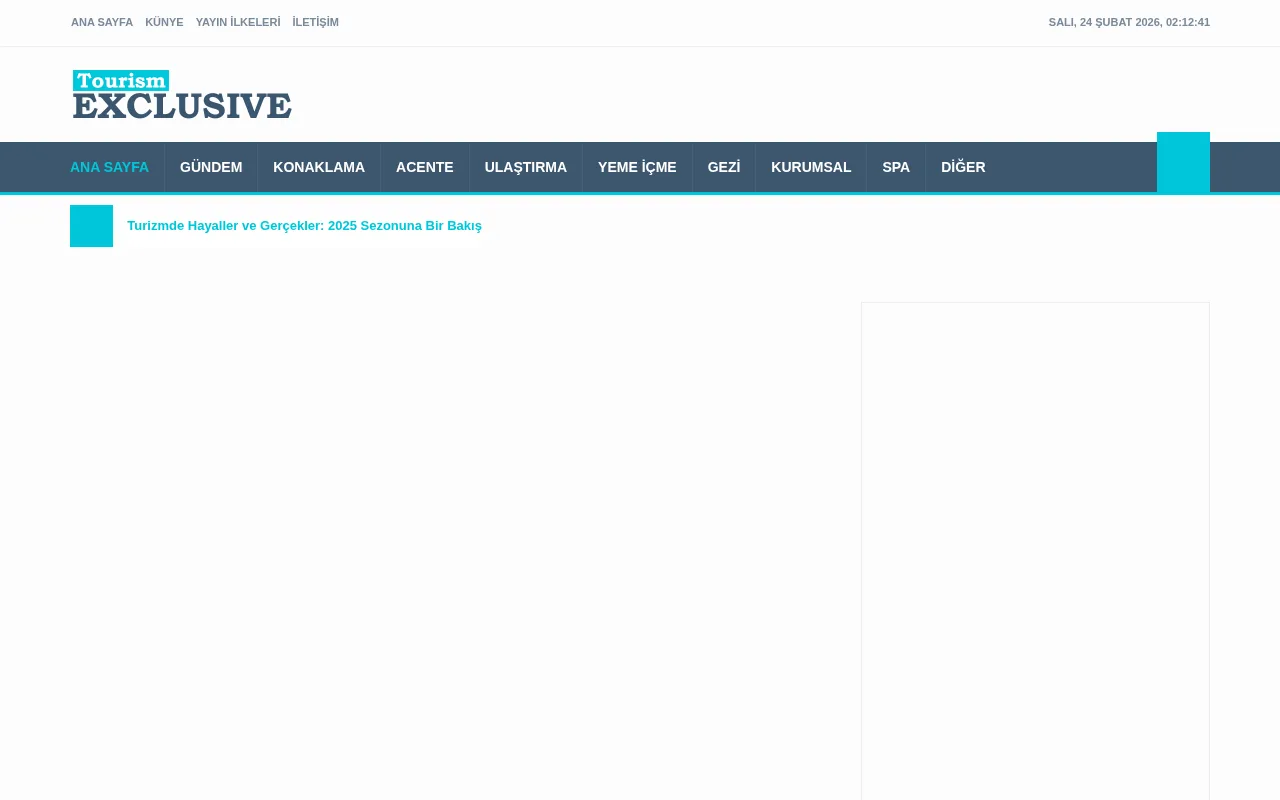The image size is (1280, 800).
Task: Open the YEME İÇME category
Action: (x=637, y=167)
